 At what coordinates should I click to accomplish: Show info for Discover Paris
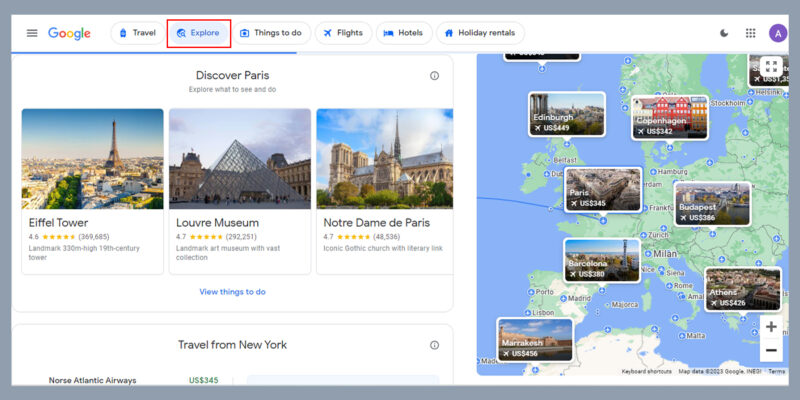(x=434, y=76)
